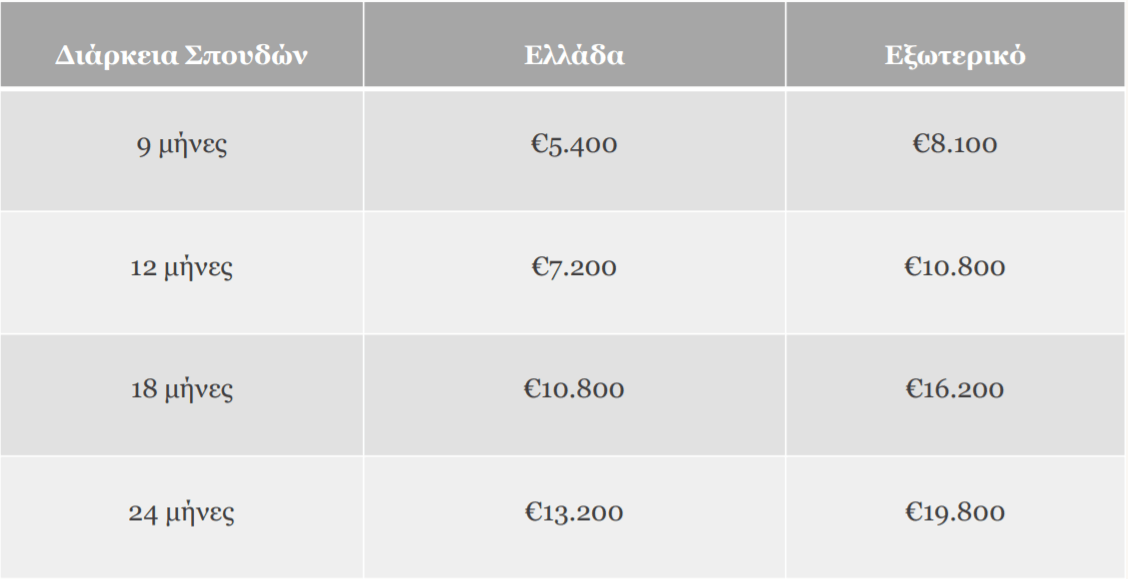The image size is (1128, 579).
Task: Select the number 9 in the first row
Action: (x=144, y=146)
